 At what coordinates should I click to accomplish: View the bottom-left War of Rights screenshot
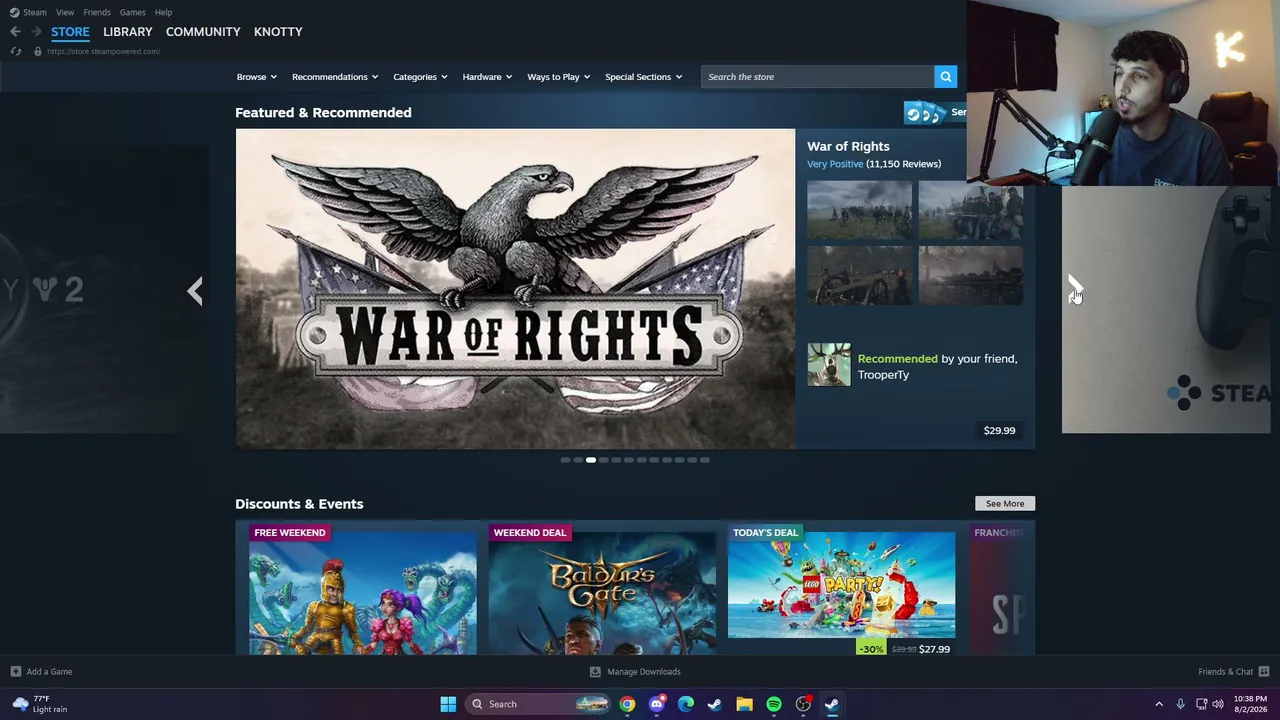pyautogui.click(x=860, y=275)
